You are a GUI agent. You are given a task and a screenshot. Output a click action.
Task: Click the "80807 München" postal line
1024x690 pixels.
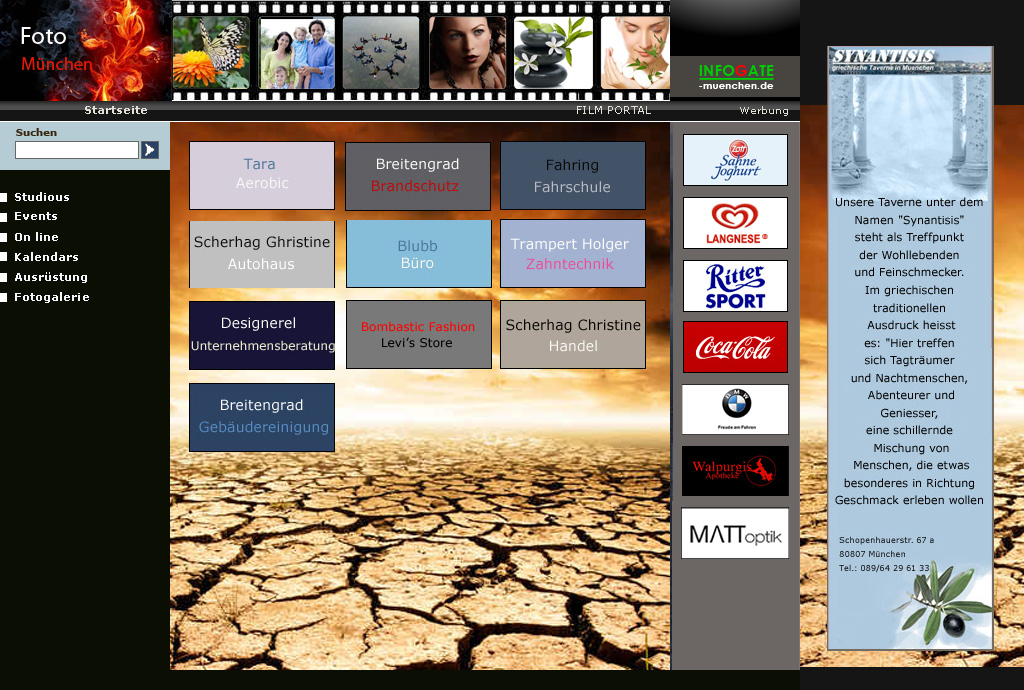(872, 554)
